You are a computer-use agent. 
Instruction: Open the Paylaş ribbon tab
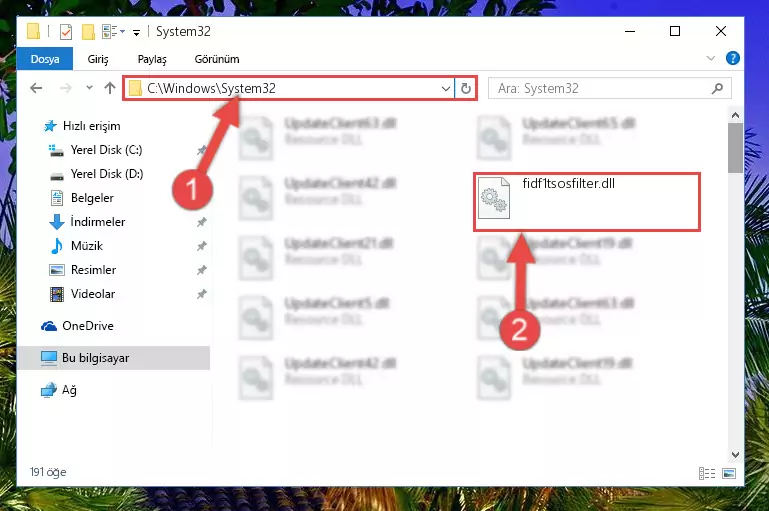pos(152,59)
